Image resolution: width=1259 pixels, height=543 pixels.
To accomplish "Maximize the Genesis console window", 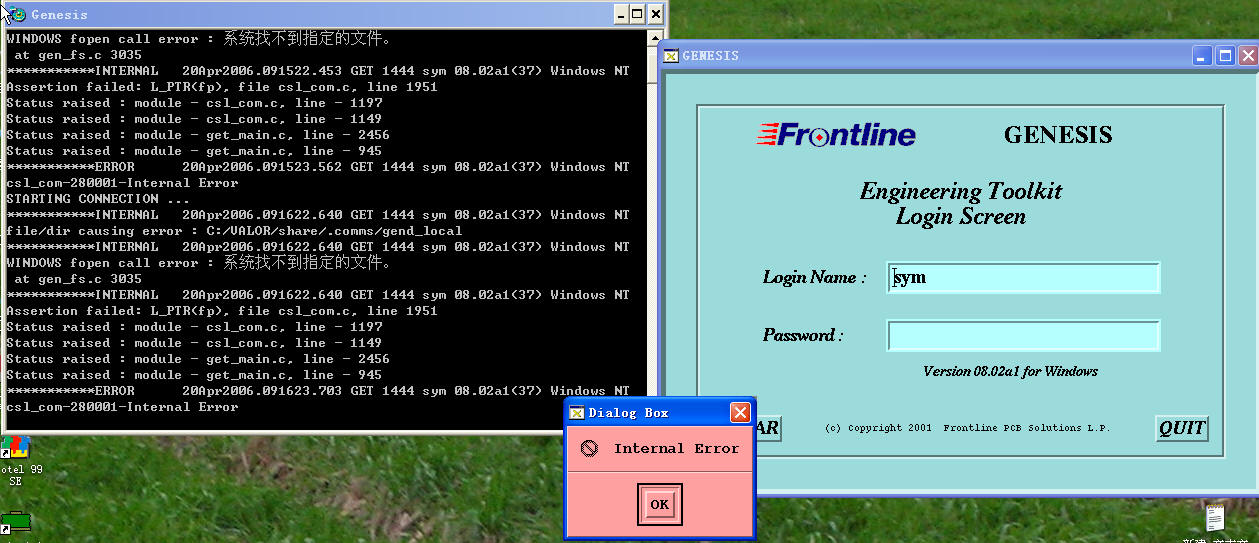I will [637, 14].
